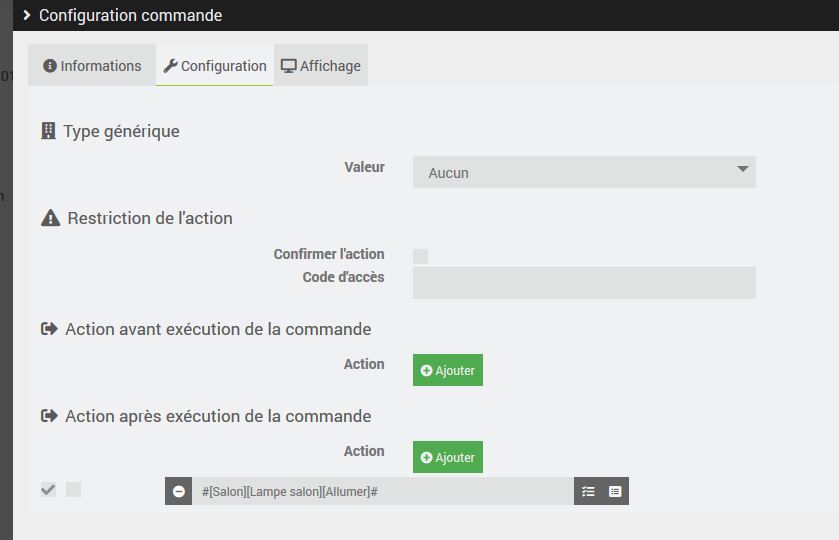Click the warning icon beside Restriction de l'action
The width and height of the screenshot is (839, 540).
[x=50, y=218]
